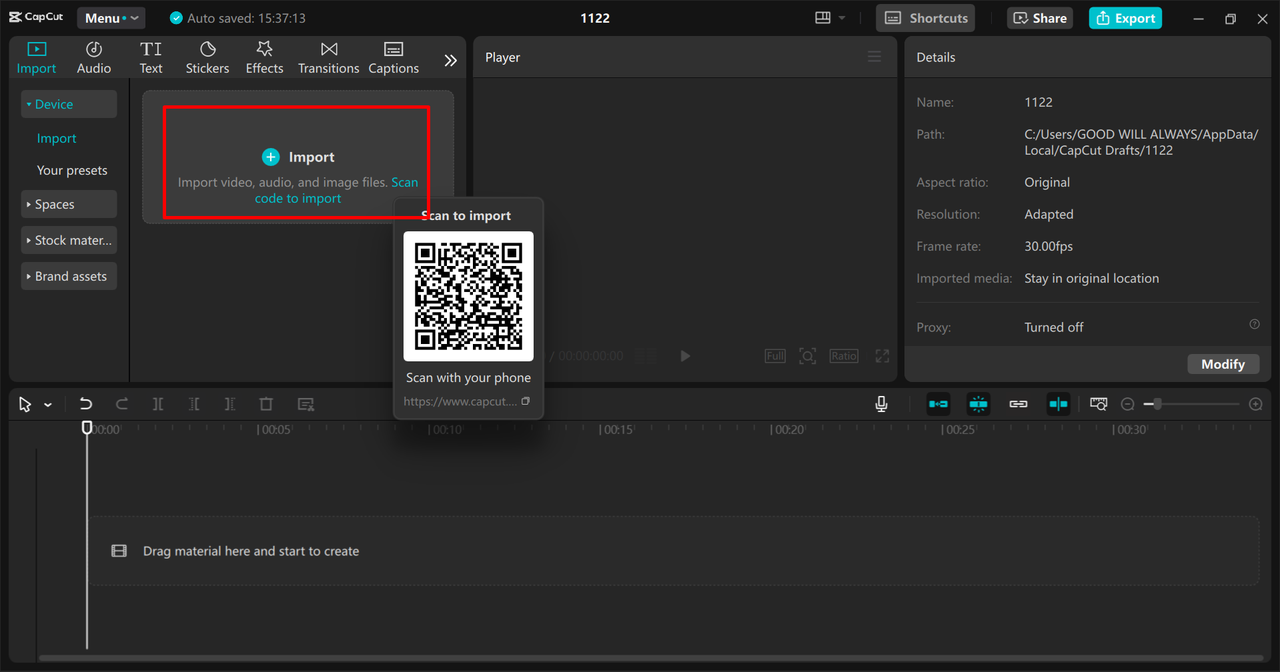Image resolution: width=1280 pixels, height=672 pixels.
Task: Click the 30.00fps frame rate value
Action: [1049, 246]
